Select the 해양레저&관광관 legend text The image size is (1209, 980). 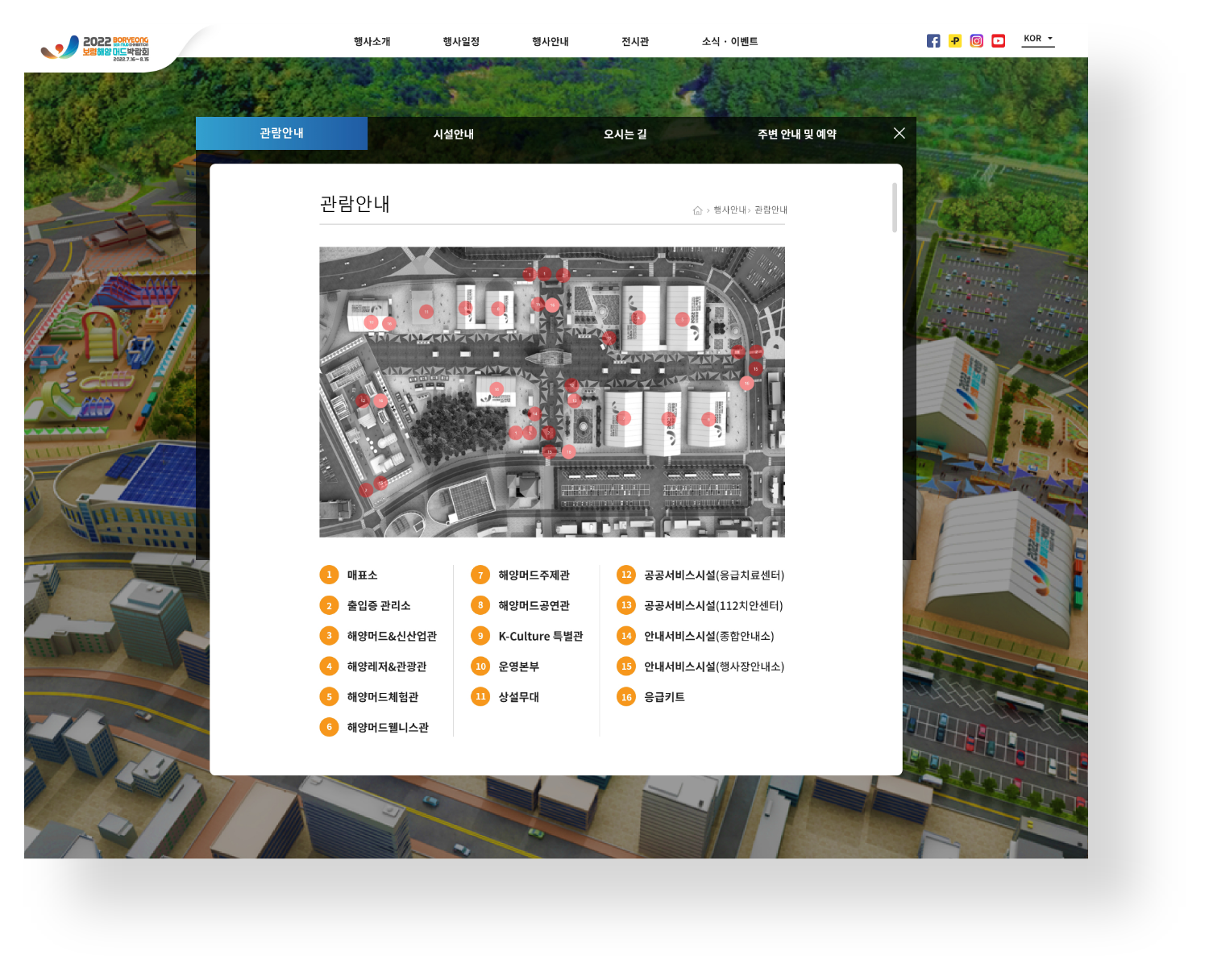(387, 667)
